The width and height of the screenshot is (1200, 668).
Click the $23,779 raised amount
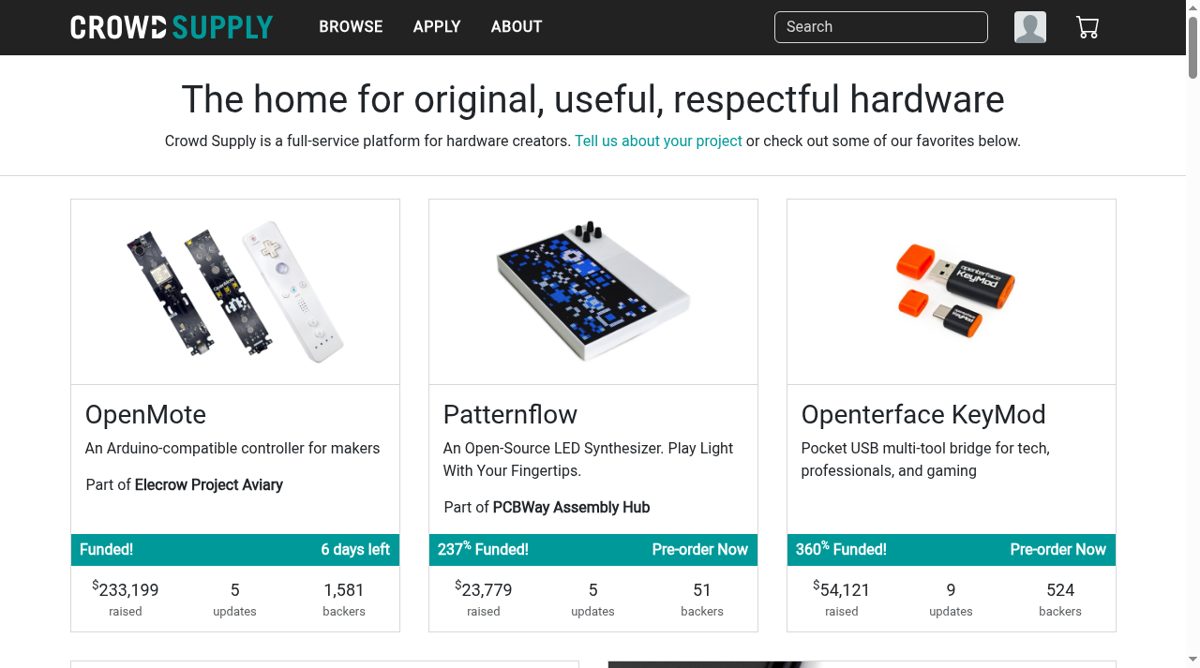(x=483, y=590)
